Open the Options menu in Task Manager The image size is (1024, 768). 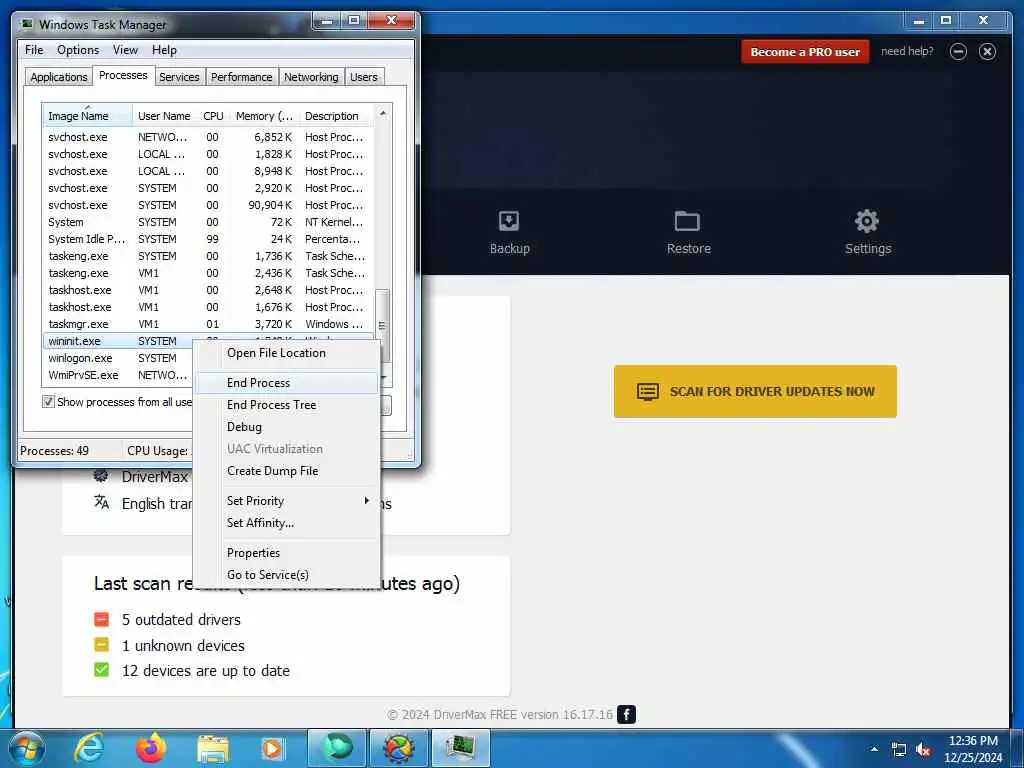(78, 50)
